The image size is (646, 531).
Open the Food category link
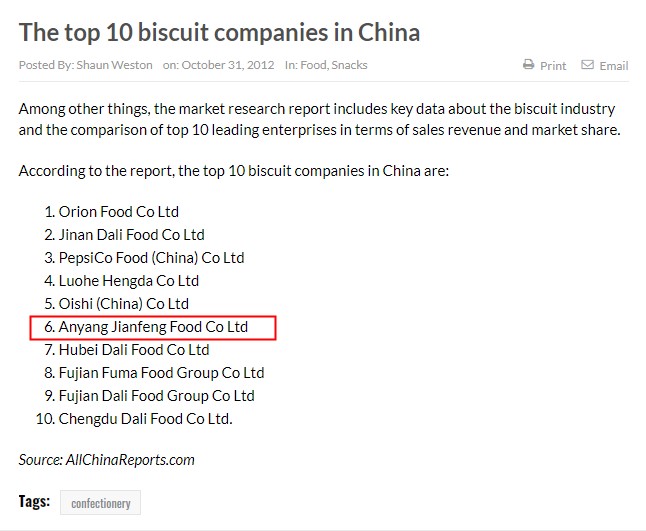pos(314,65)
